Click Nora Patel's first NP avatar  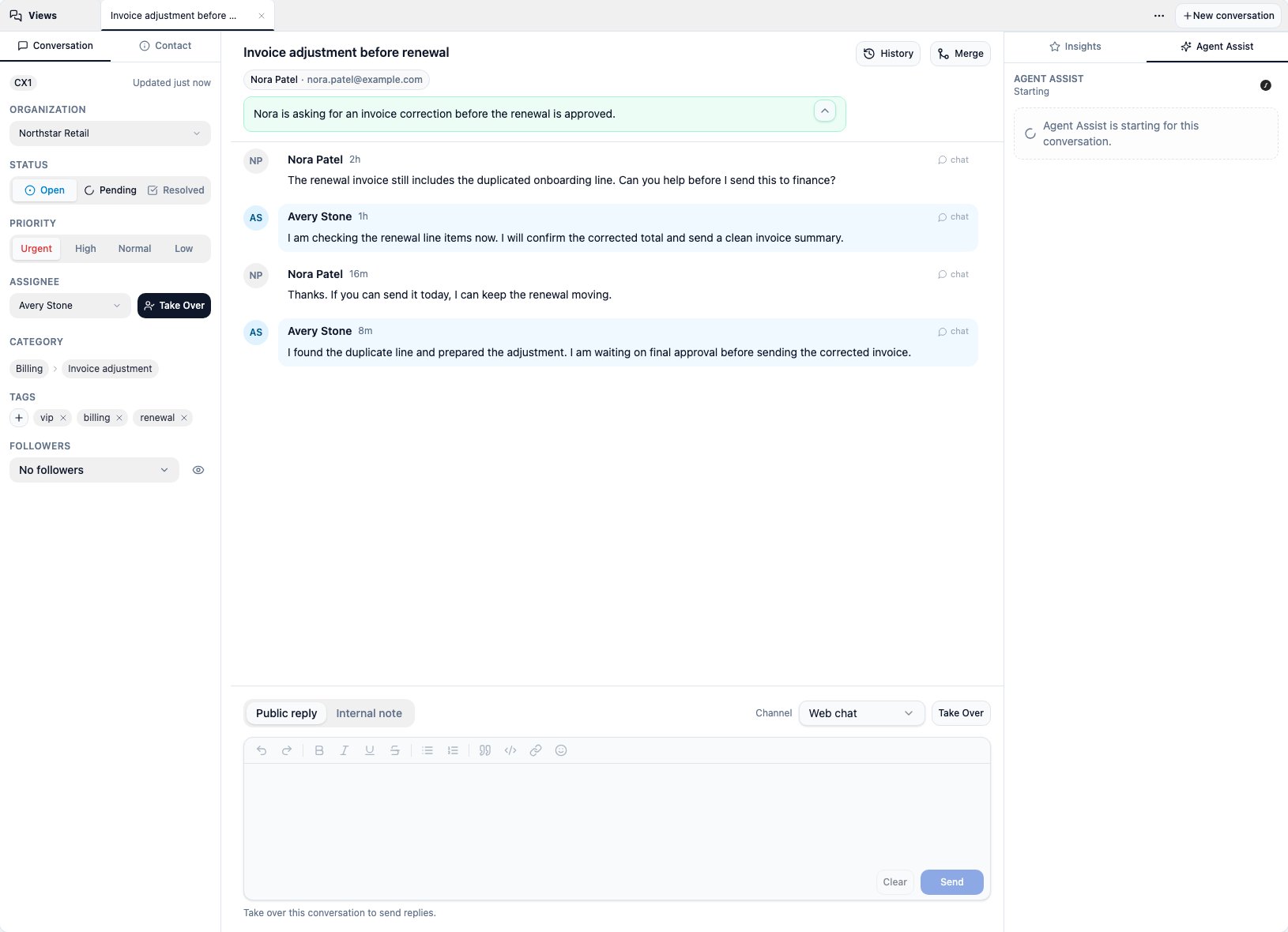(x=256, y=161)
